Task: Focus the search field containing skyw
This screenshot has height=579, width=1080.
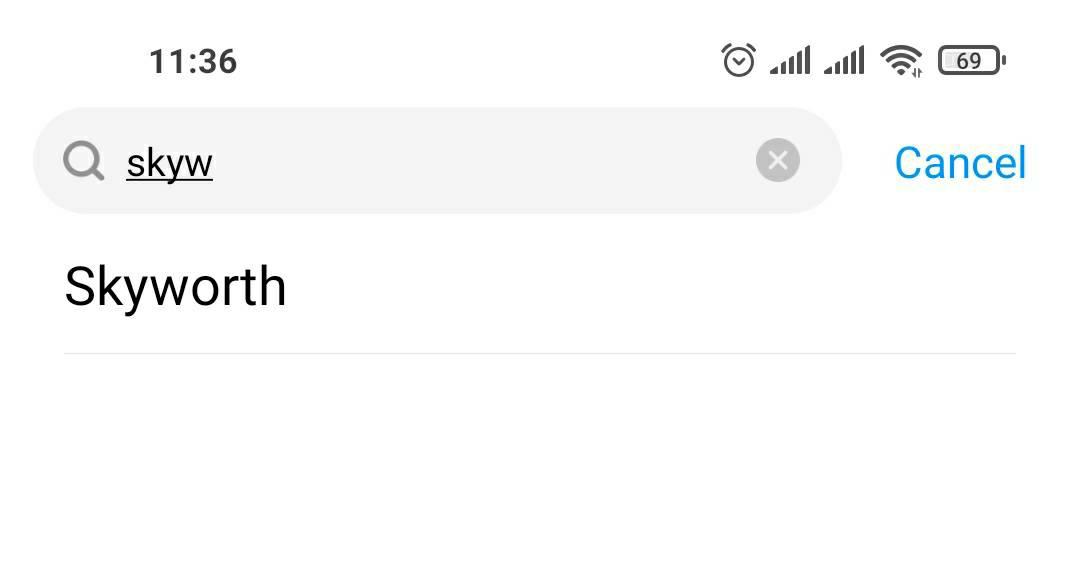Action: point(437,160)
